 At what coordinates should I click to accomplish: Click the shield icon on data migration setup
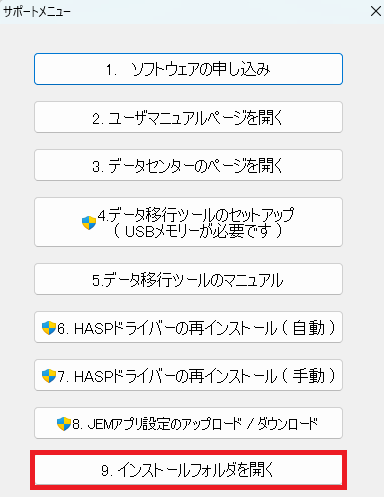point(89,222)
